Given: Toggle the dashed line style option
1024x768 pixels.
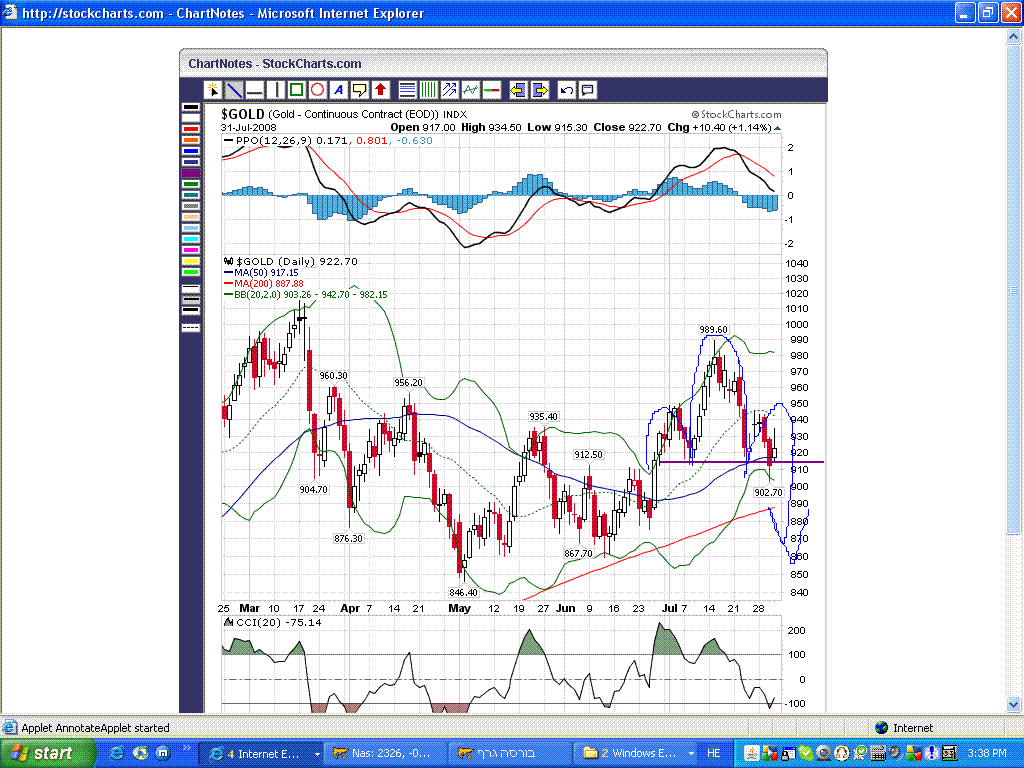Looking at the screenshot, I should [191, 327].
